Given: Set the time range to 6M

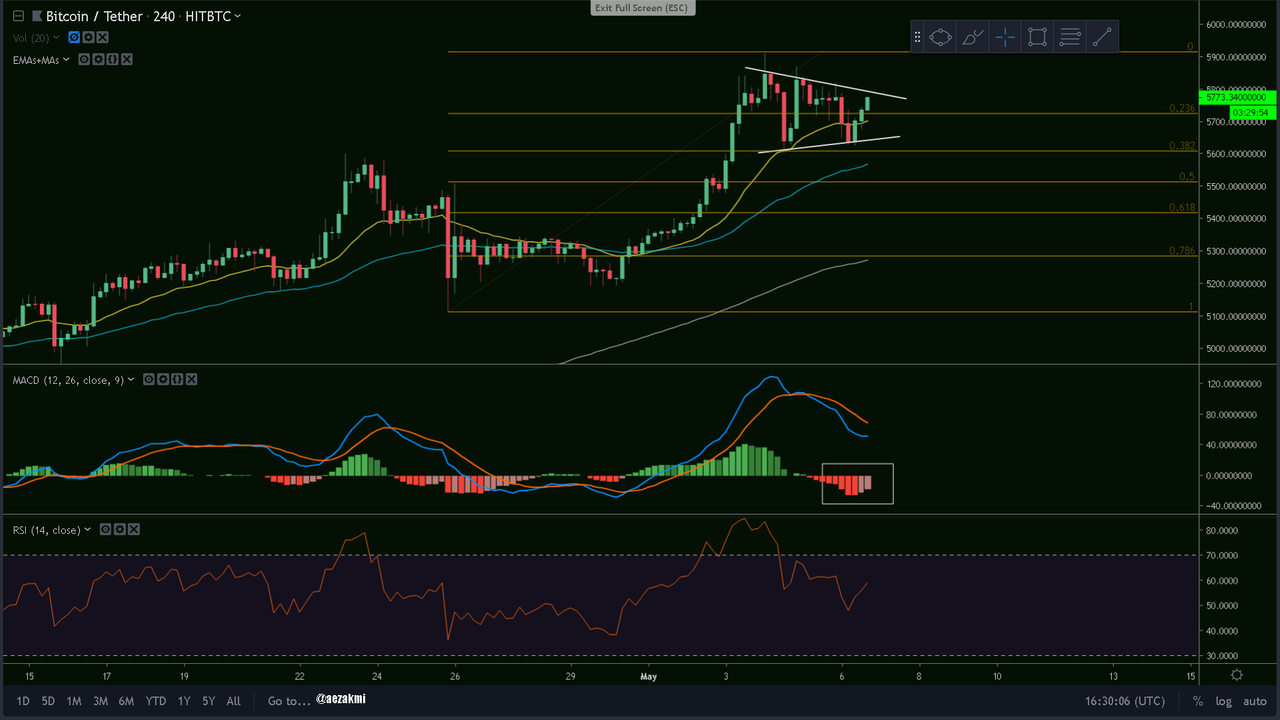Looking at the screenshot, I should pyautogui.click(x=126, y=701).
